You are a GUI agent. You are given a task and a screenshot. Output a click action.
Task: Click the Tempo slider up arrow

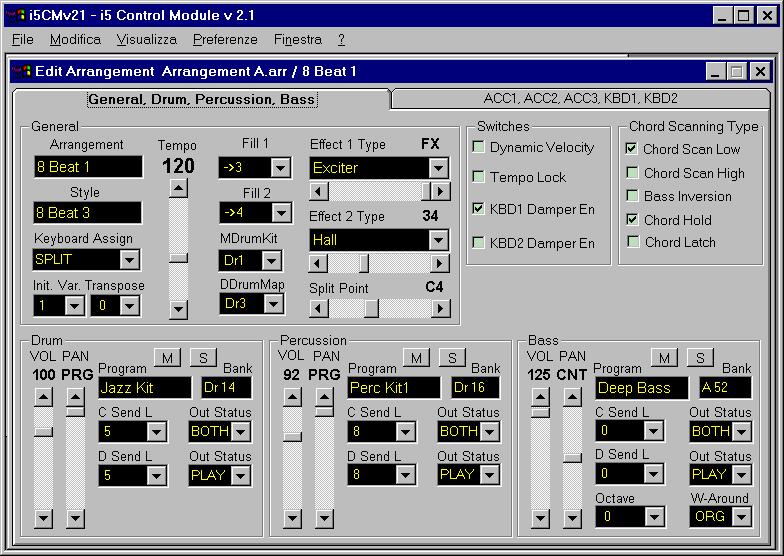coord(178,189)
